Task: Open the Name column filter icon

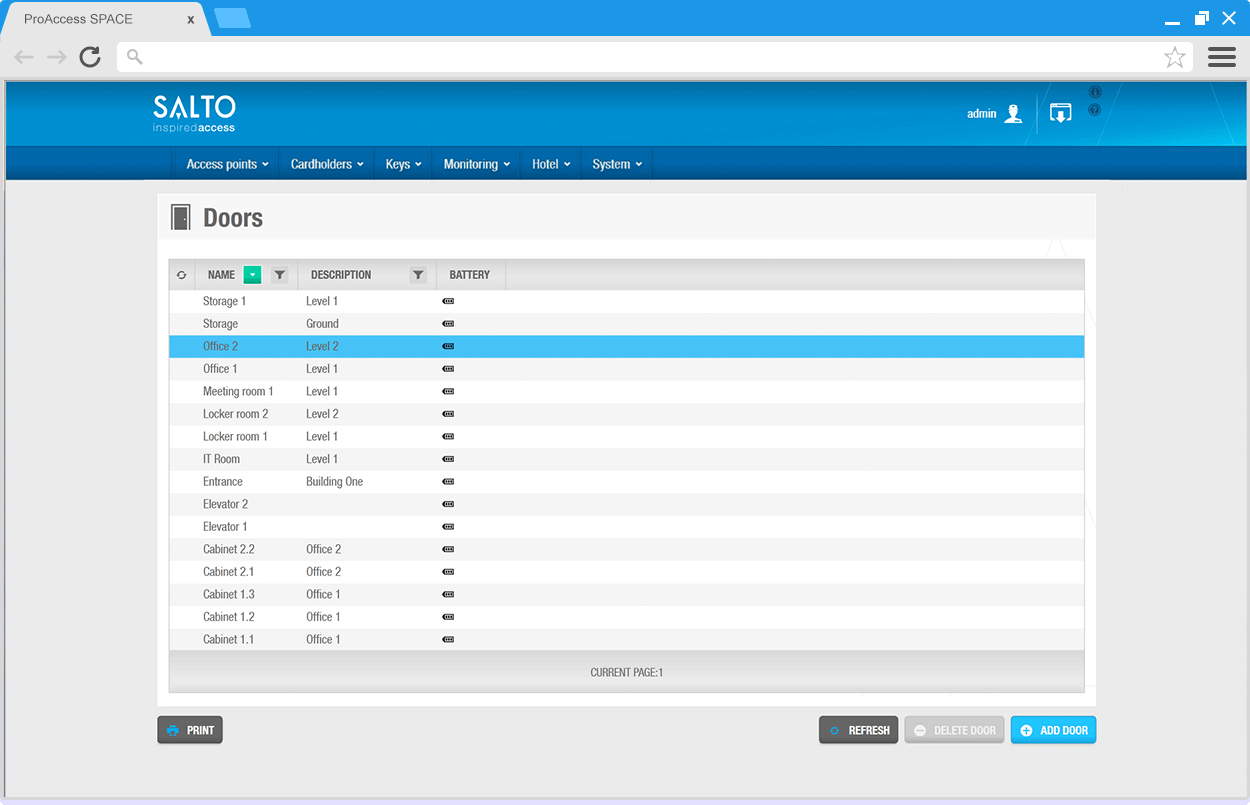Action: [280, 275]
